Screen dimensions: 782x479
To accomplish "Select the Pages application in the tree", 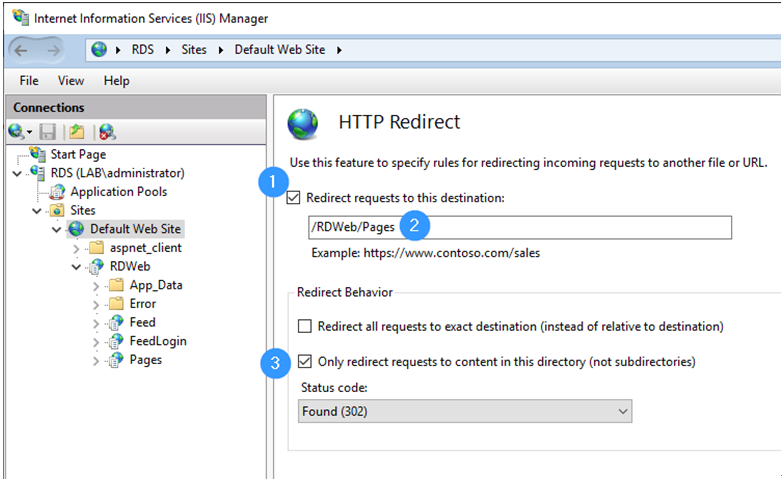I will 146,360.
